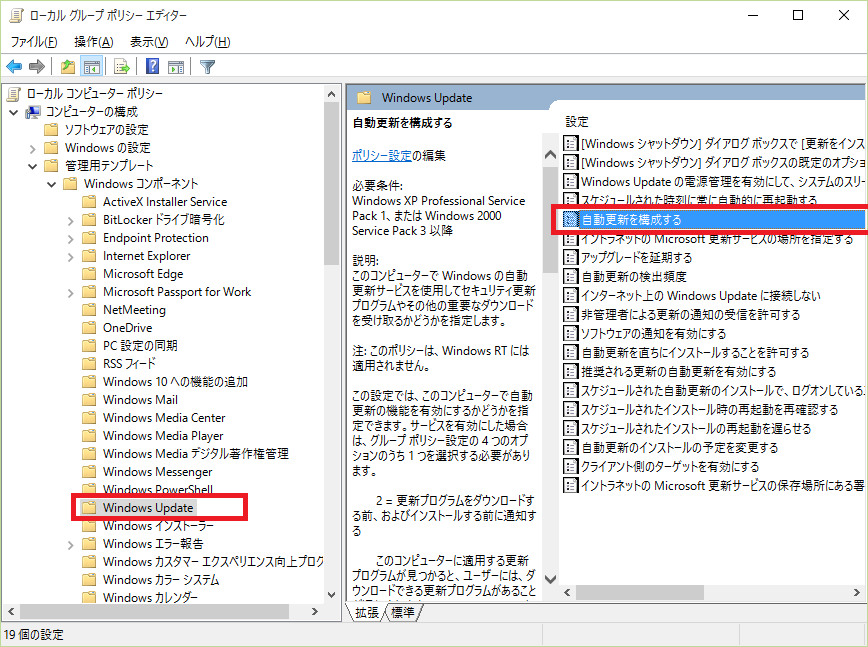Open the ファイル(F) menu
Image resolution: width=868 pixels, height=647 pixels.
[34, 41]
